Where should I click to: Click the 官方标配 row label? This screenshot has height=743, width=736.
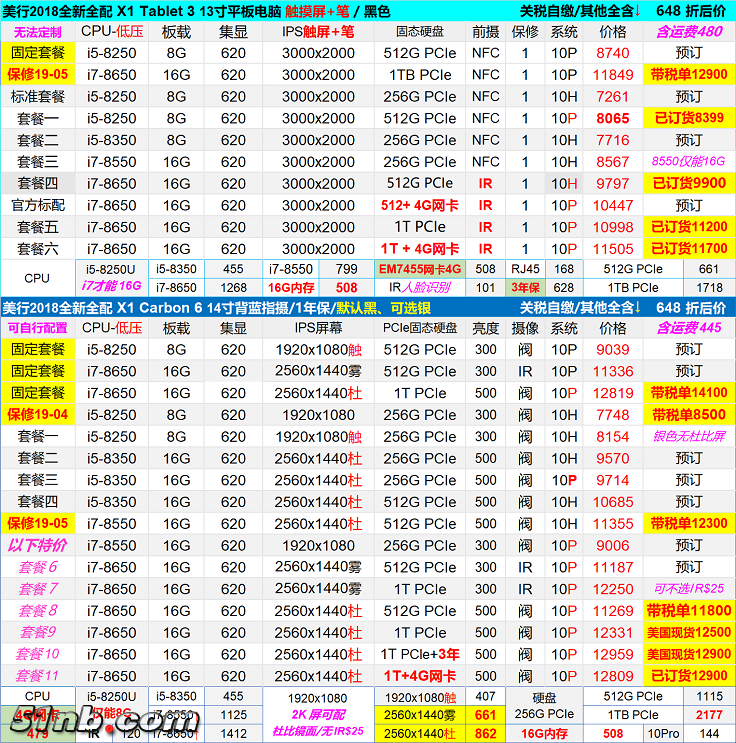[37, 205]
